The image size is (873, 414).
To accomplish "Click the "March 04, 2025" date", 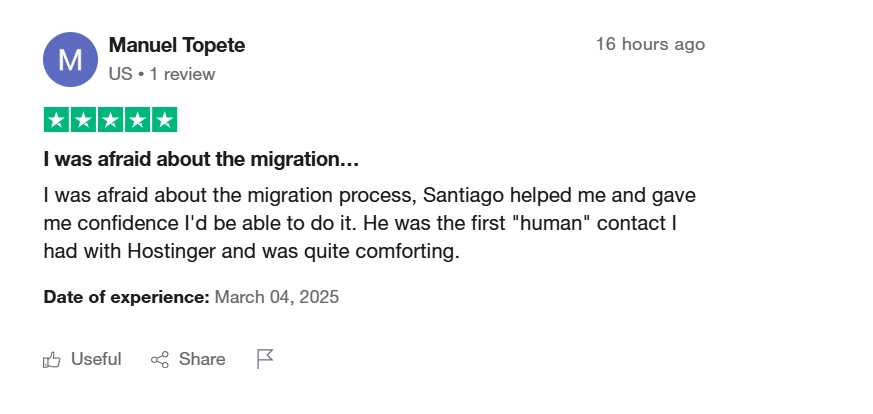I will click(x=277, y=297).
